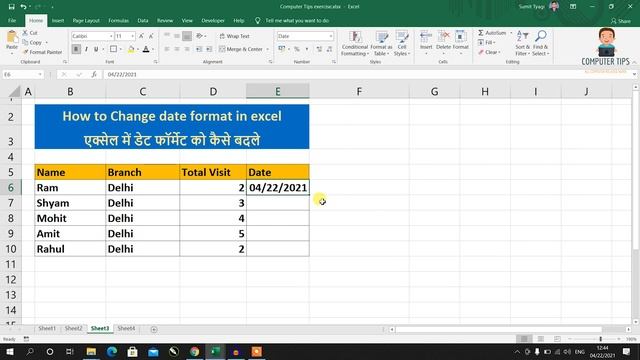Toggle Bottom Align in Alignment group

(x=187, y=36)
